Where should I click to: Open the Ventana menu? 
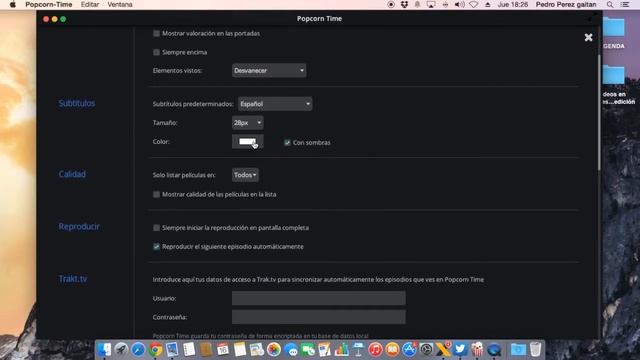point(120,4)
